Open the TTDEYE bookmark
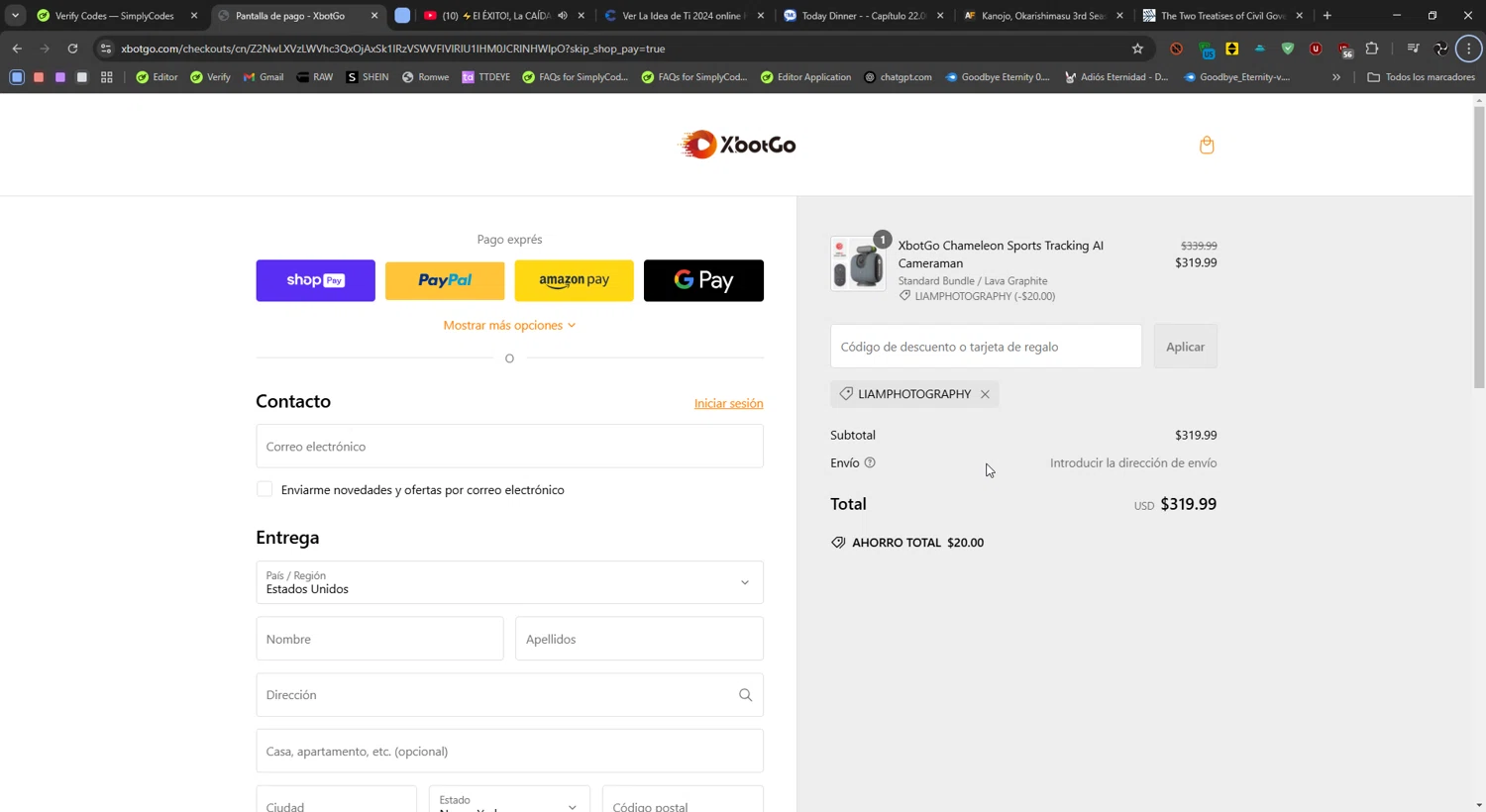The image size is (1486, 812). (486, 77)
